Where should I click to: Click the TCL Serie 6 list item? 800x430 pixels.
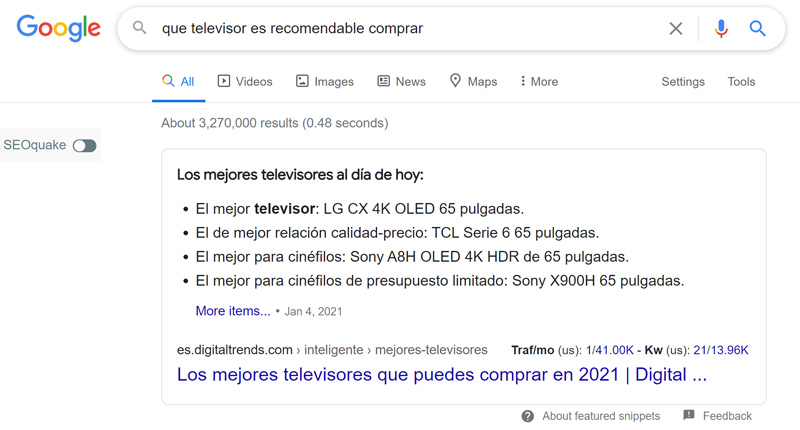[397, 233]
